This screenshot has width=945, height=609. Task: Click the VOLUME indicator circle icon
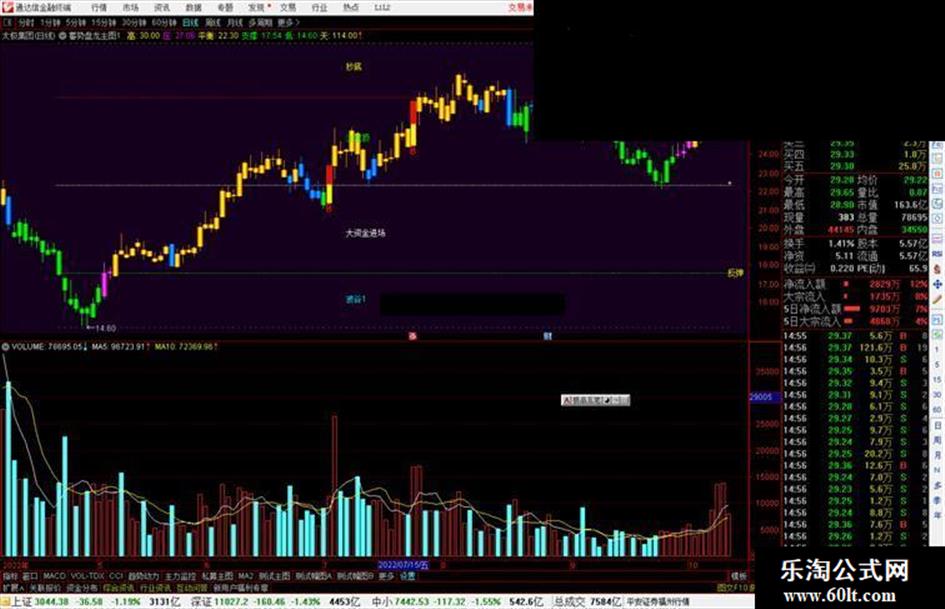[x=5, y=347]
